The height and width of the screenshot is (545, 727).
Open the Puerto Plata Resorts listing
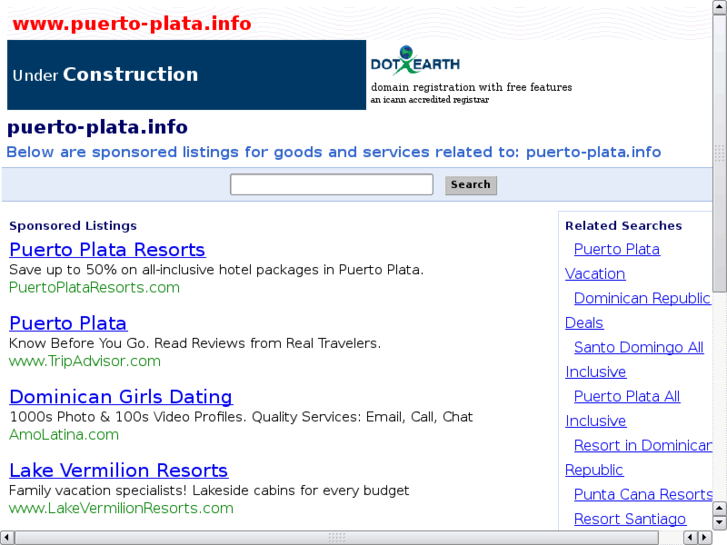tap(107, 250)
